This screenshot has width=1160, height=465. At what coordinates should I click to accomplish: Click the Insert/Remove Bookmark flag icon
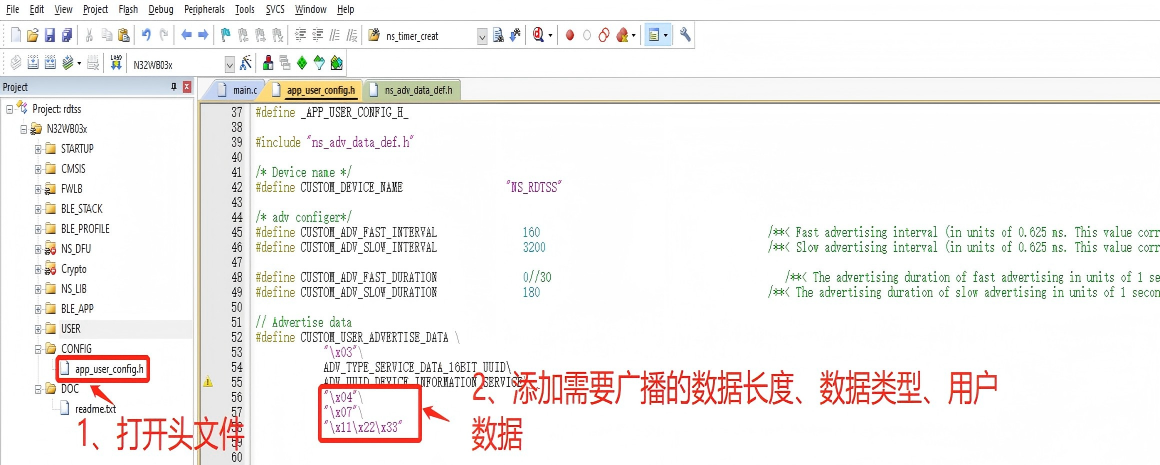(x=226, y=35)
